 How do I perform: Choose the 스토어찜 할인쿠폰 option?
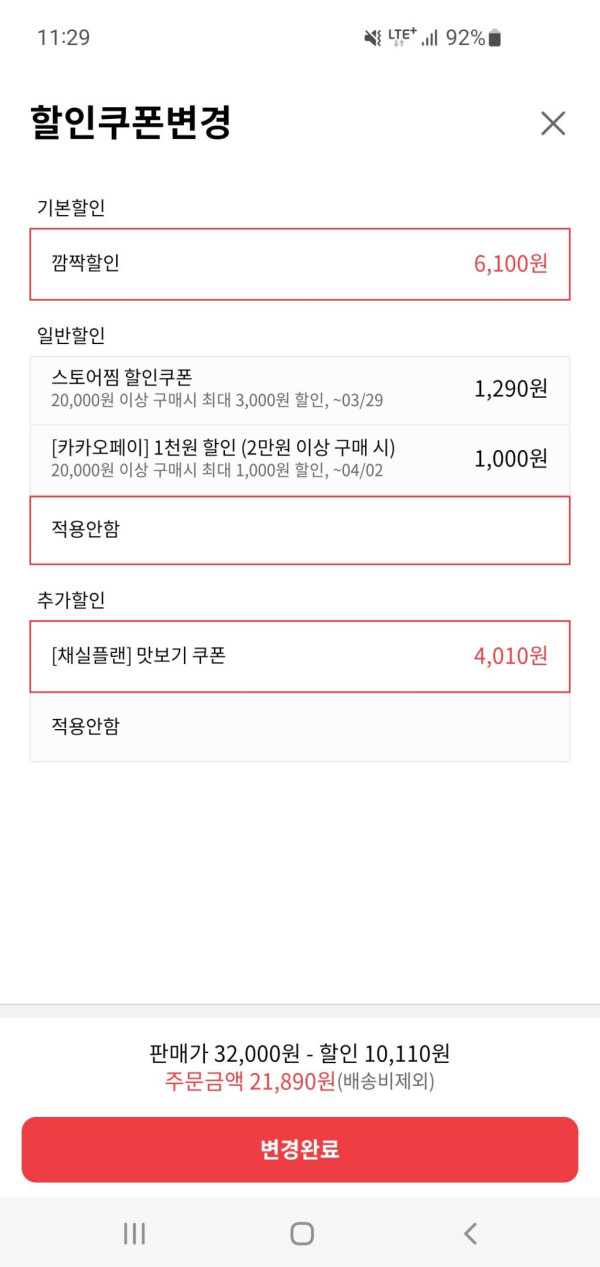click(300, 389)
